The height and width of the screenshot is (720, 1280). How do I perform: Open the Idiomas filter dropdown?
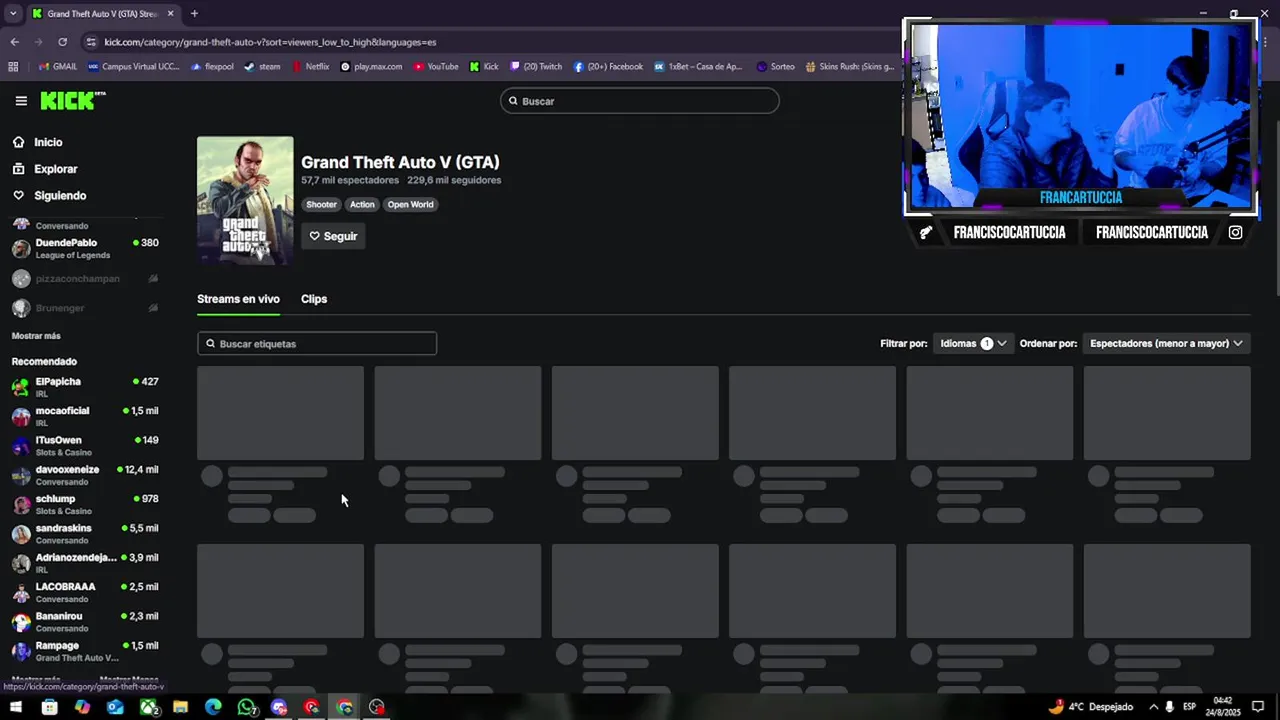pos(973,343)
